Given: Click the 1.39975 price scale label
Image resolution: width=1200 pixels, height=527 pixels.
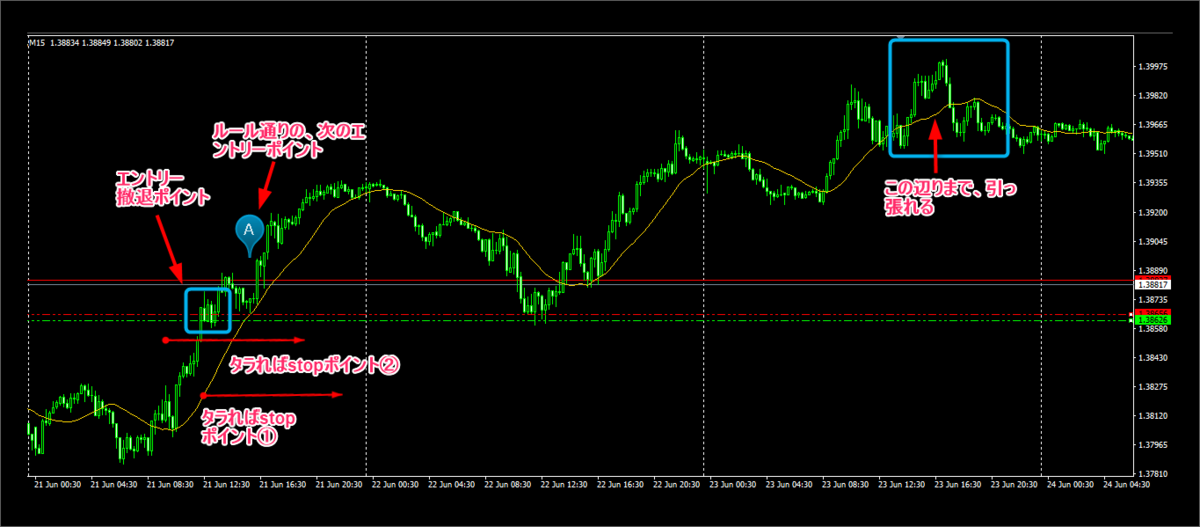Looking at the screenshot, I should coord(1154,67).
